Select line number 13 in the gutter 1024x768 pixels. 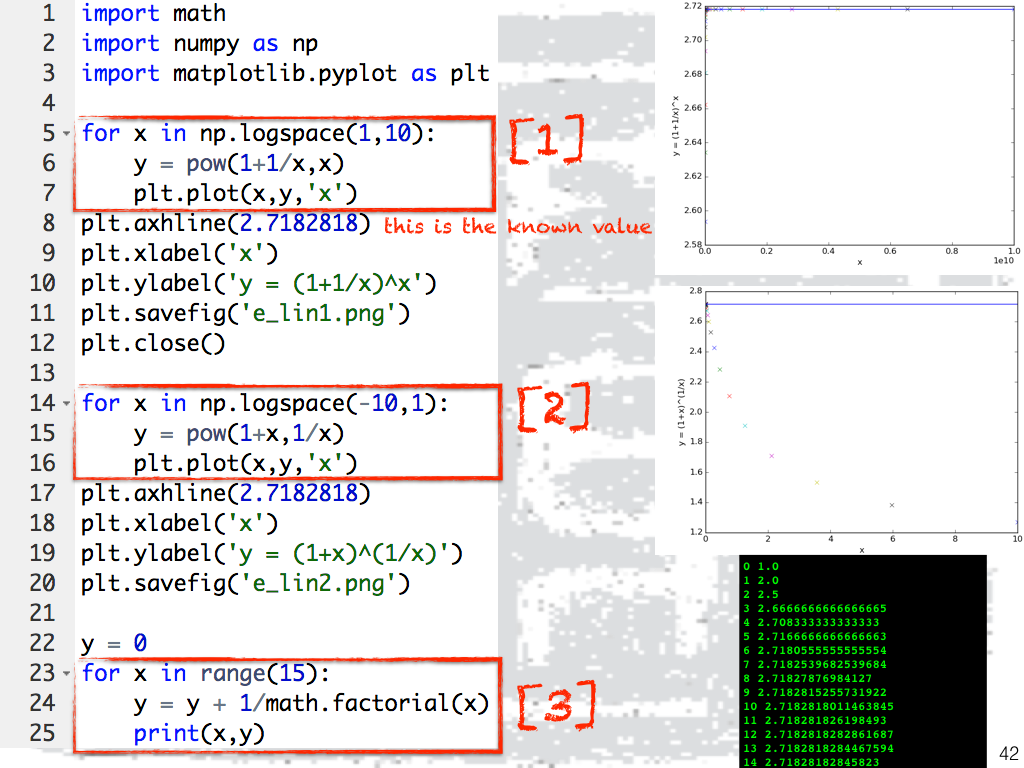point(42,373)
